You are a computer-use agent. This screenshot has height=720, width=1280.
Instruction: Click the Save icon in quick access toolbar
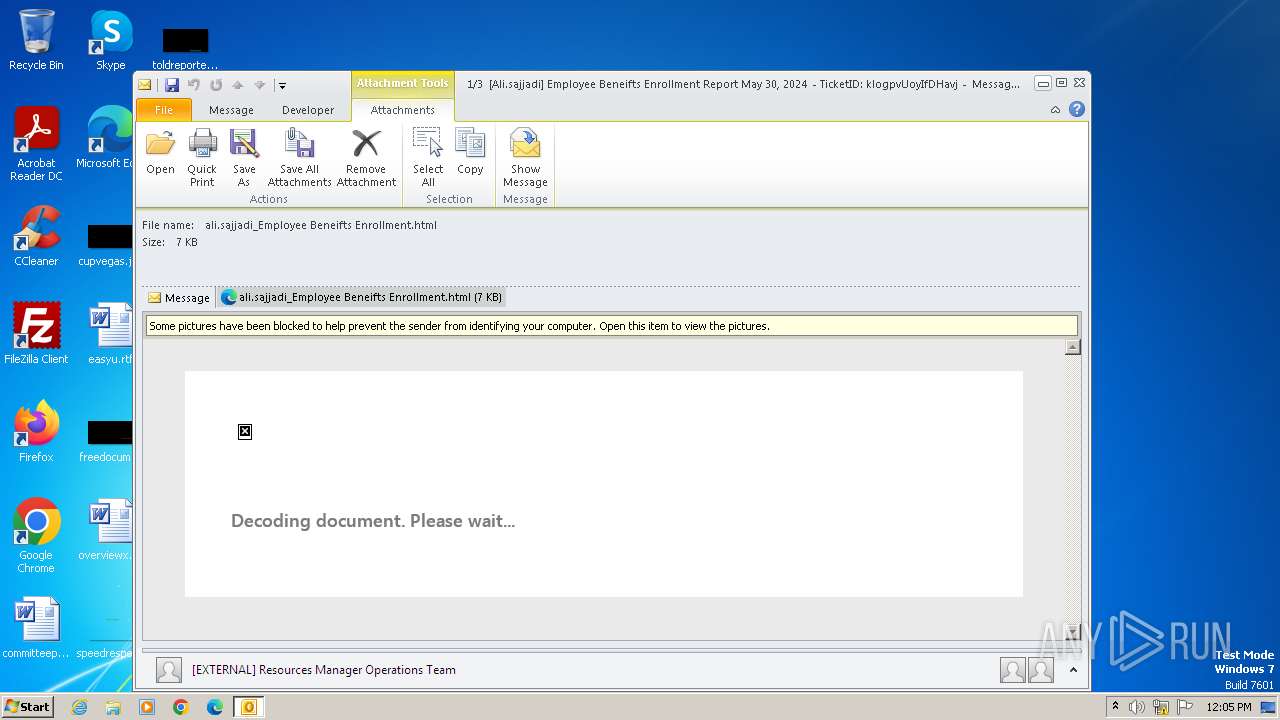point(172,85)
